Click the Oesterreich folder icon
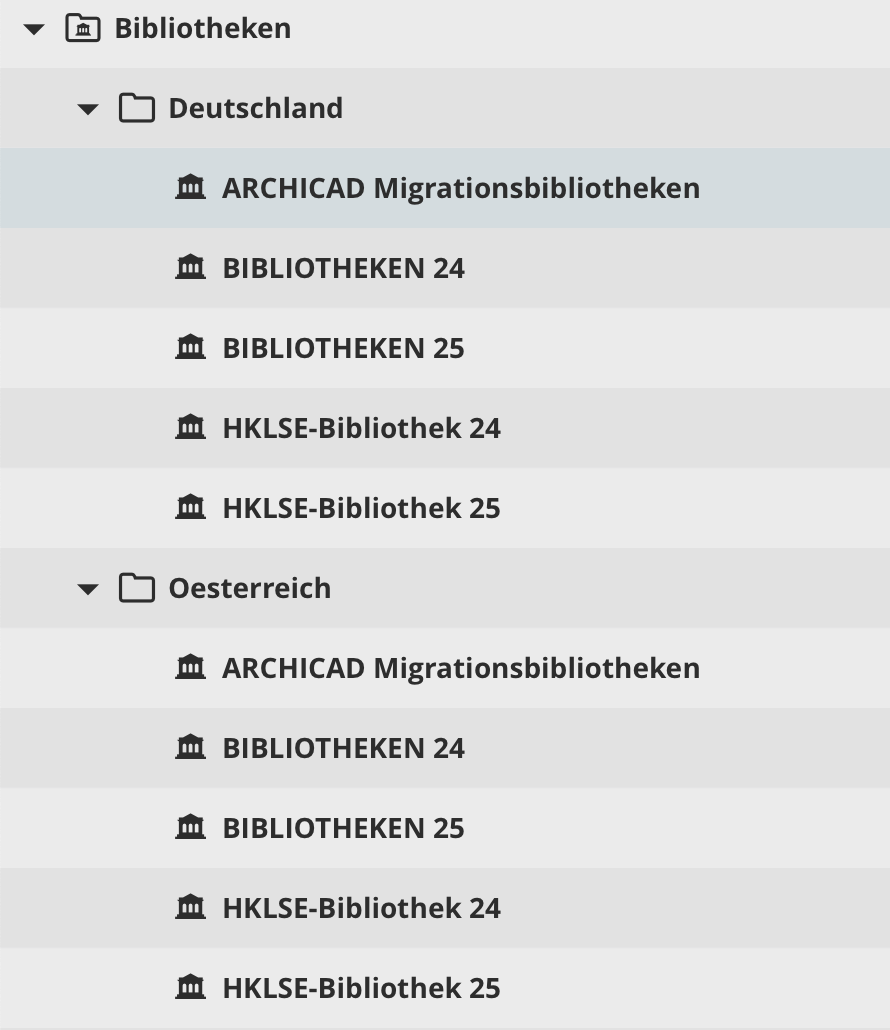Image resolution: width=890 pixels, height=1030 pixels. (x=137, y=588)
